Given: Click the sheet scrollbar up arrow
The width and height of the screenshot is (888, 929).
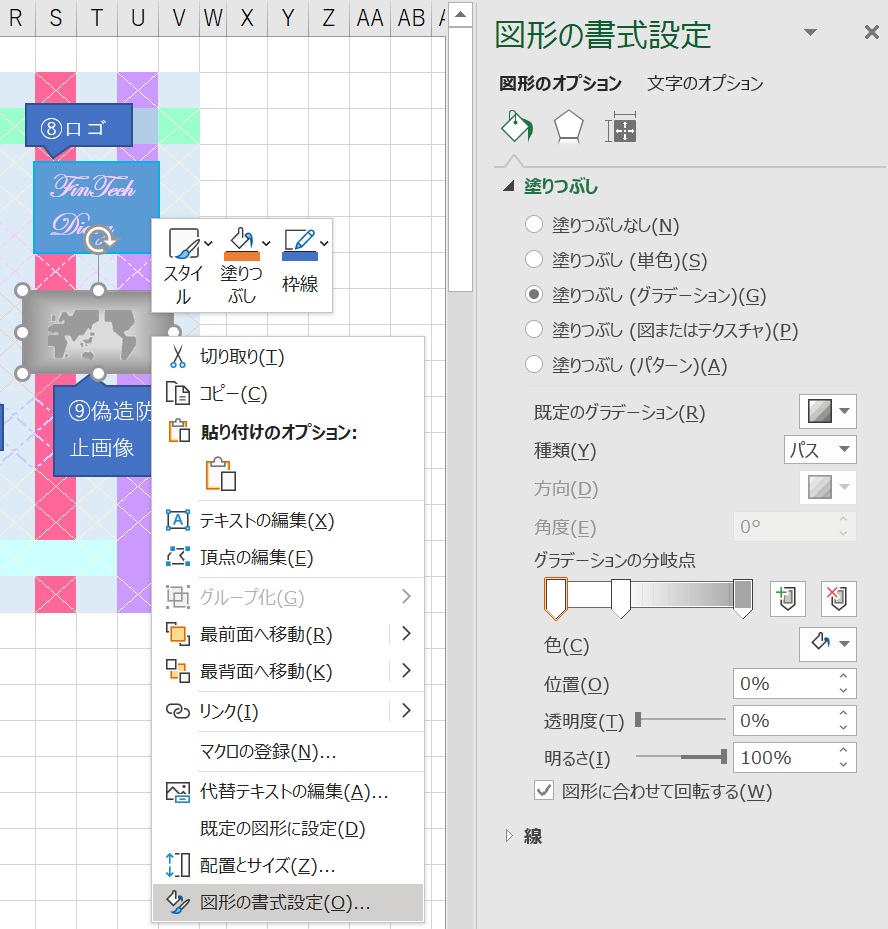Looking at the screenshot, I should [460, 14].
